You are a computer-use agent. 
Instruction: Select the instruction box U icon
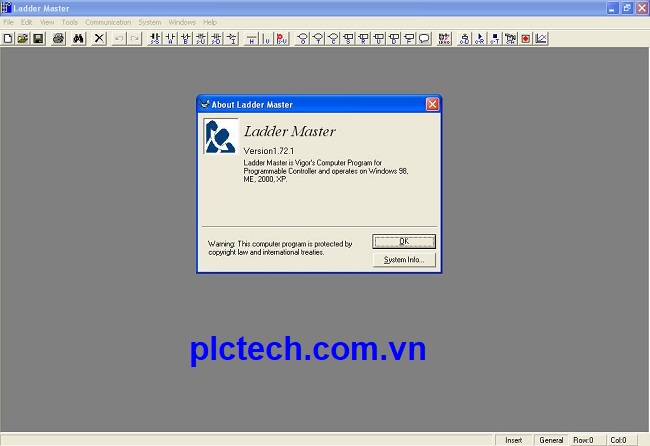pyautogui.click(x=379, y=39)
